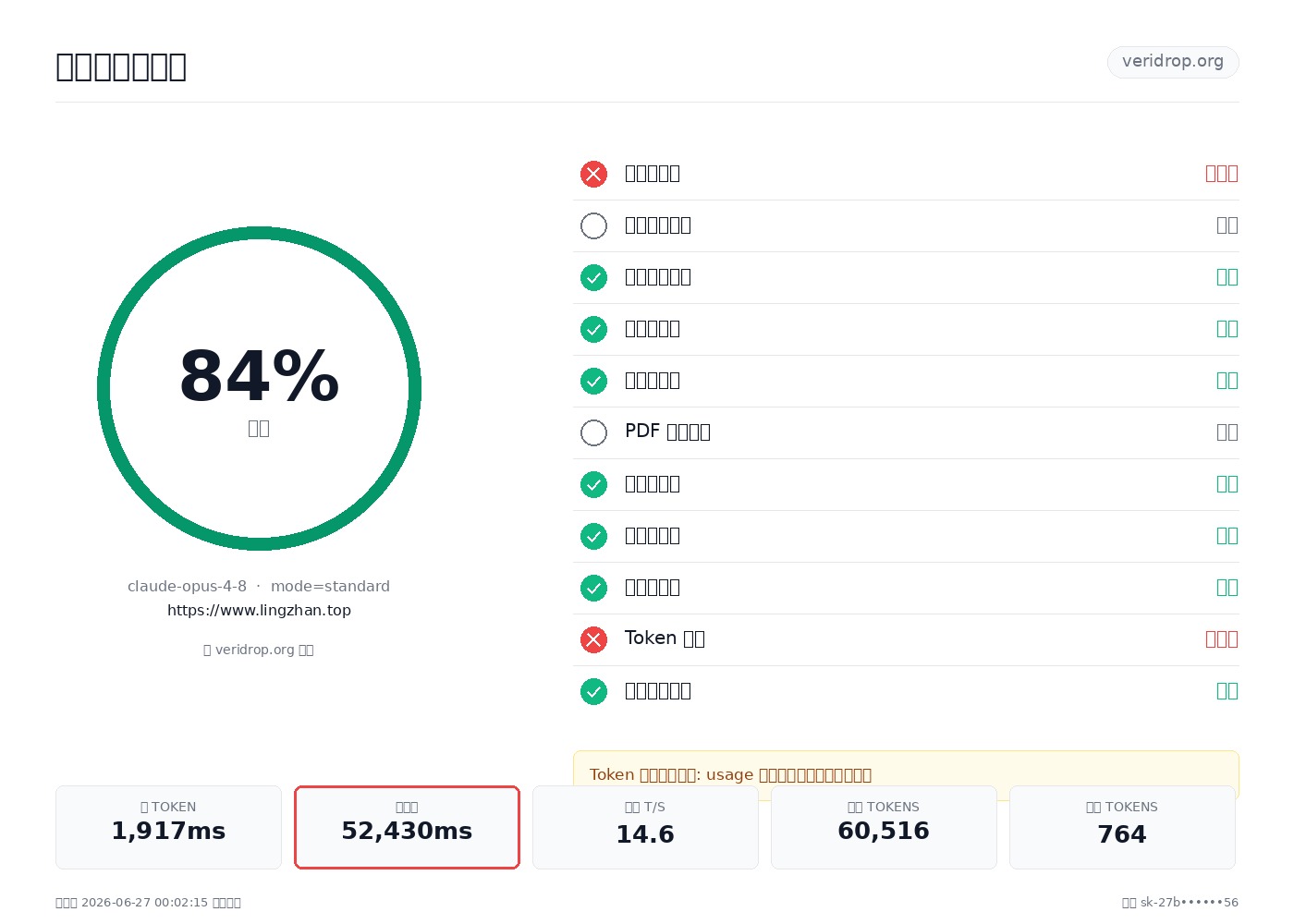Select the 14.6 T/S stat card
The width and height of the screenshot is (1294, 924).
tap(645, 827)
